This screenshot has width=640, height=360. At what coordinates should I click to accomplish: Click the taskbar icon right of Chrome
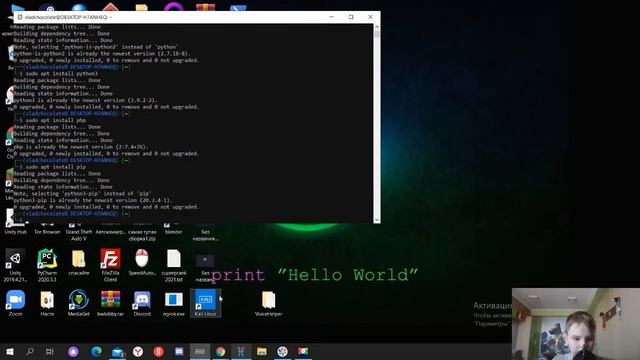[x=241, y=351]
